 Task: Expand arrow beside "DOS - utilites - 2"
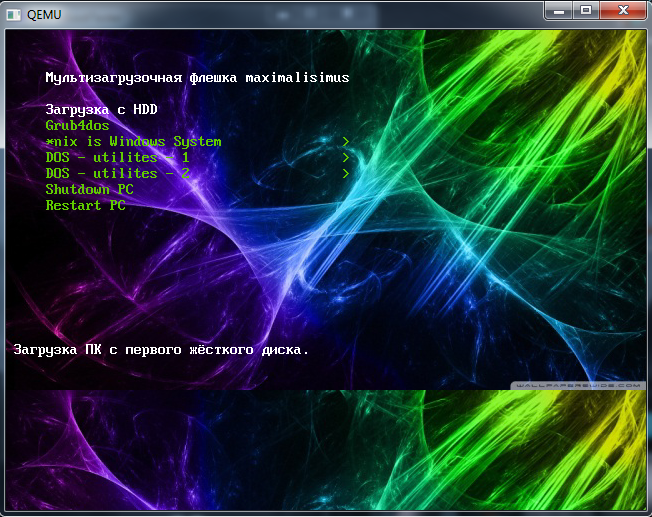pos(346,173)
